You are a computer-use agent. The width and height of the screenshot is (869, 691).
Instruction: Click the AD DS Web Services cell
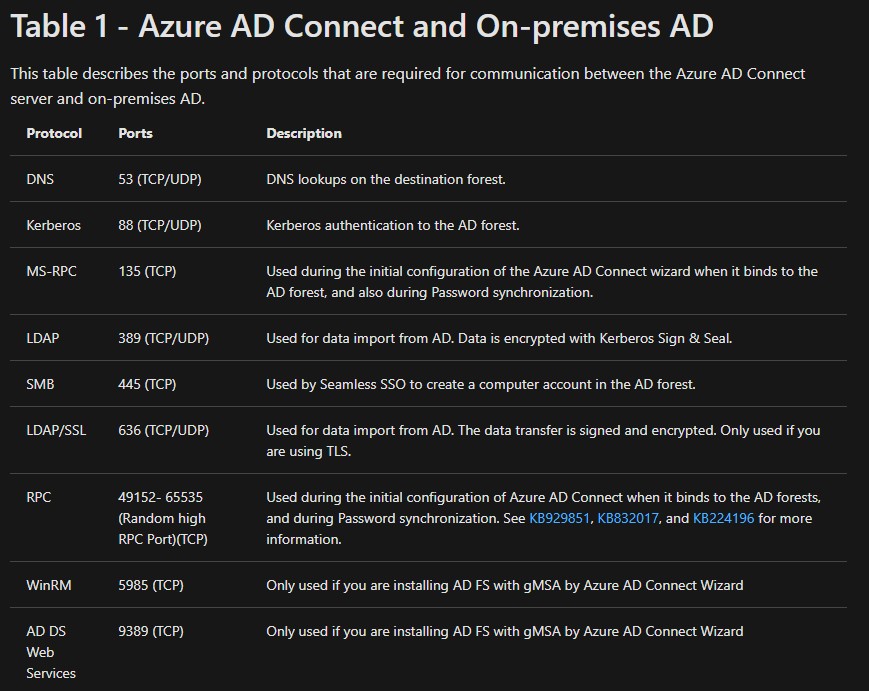click(x=50, y=652)
